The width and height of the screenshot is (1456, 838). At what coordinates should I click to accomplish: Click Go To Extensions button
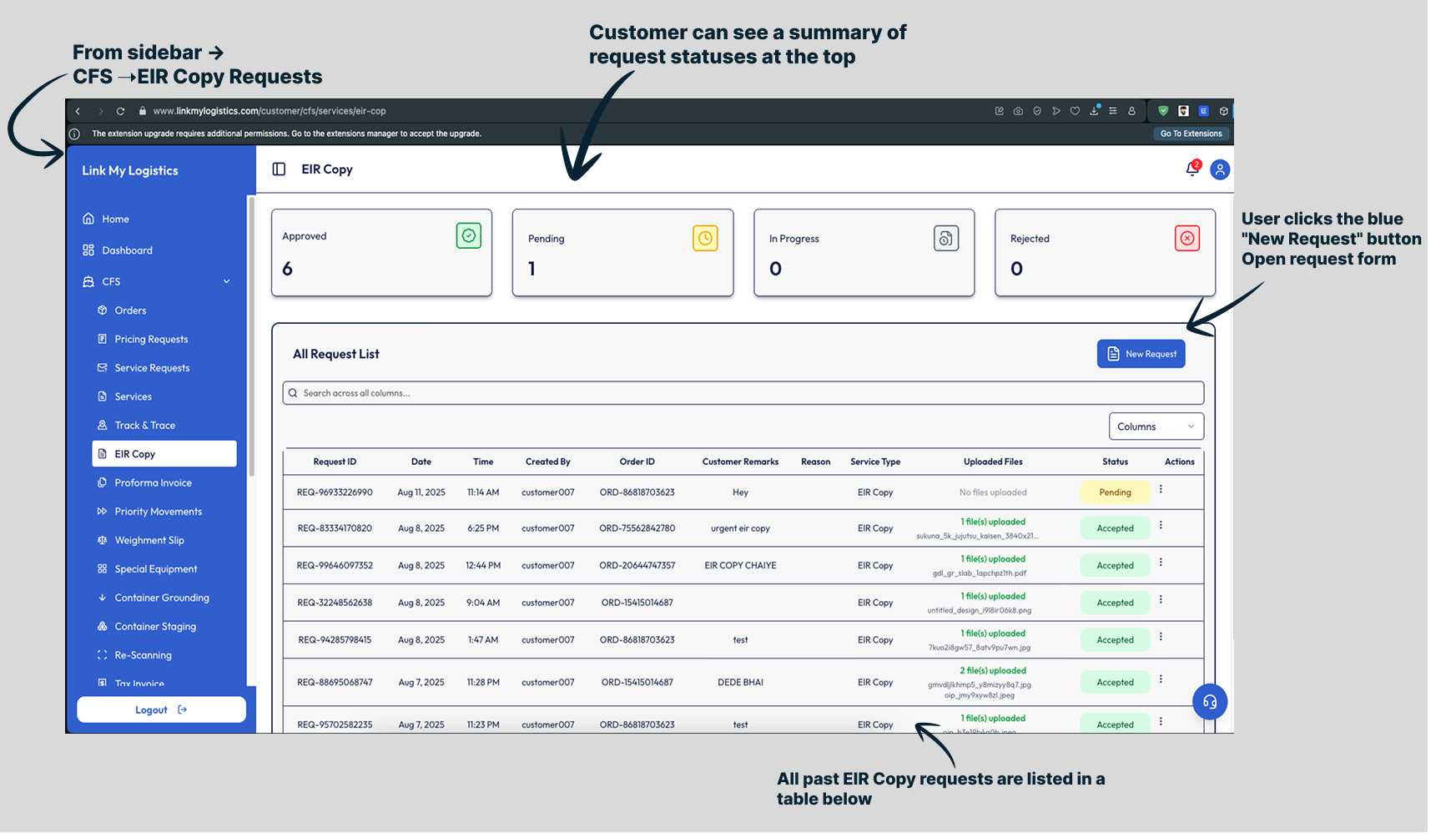[1191, 134]
